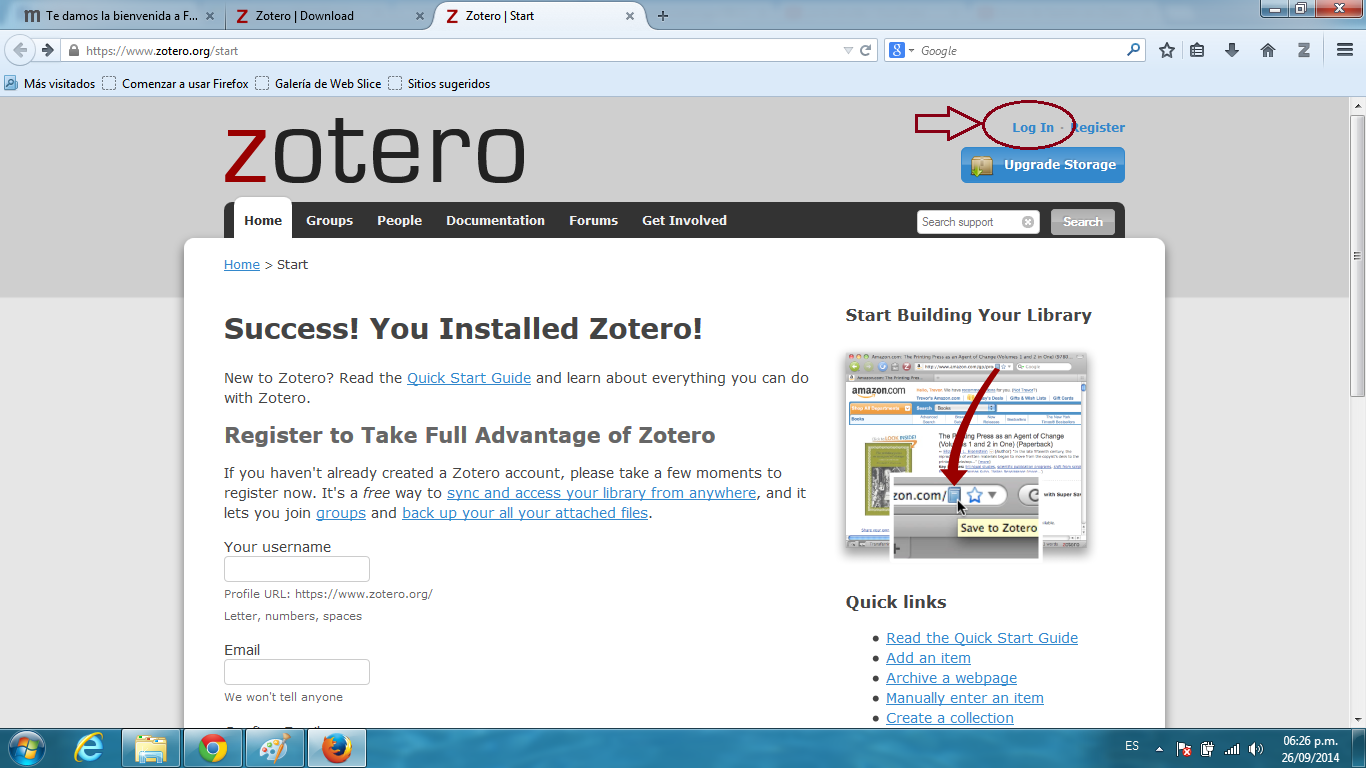Open the Groups section in the navigation
This screenshot has width=1366, height=768.
tap(329, 220)
